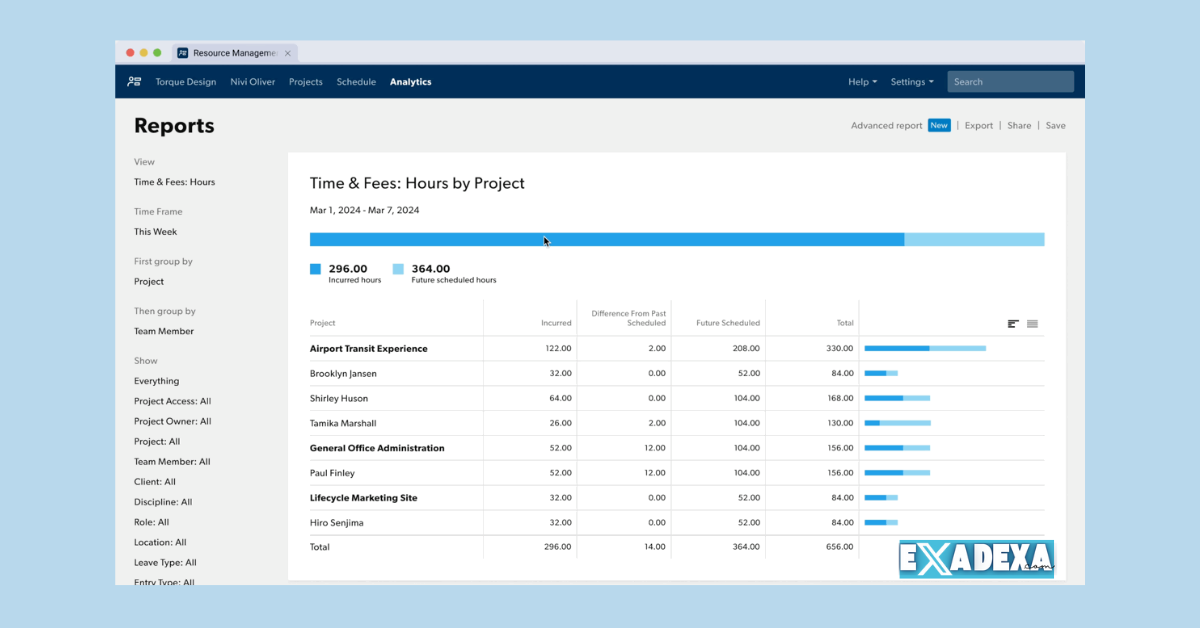Click the Future scheduled hours legend icon
Image resolution: width=1200 pixels, height=628 pixels.
[x=398, y=269]
